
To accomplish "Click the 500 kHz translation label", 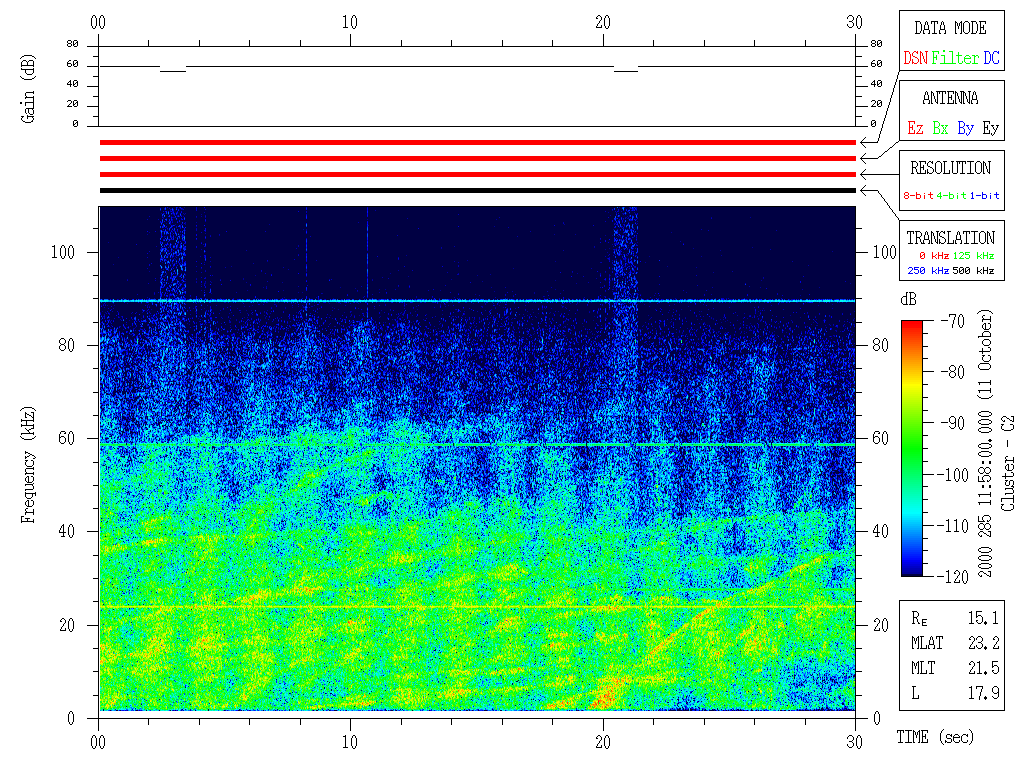I will coord(973,270).
